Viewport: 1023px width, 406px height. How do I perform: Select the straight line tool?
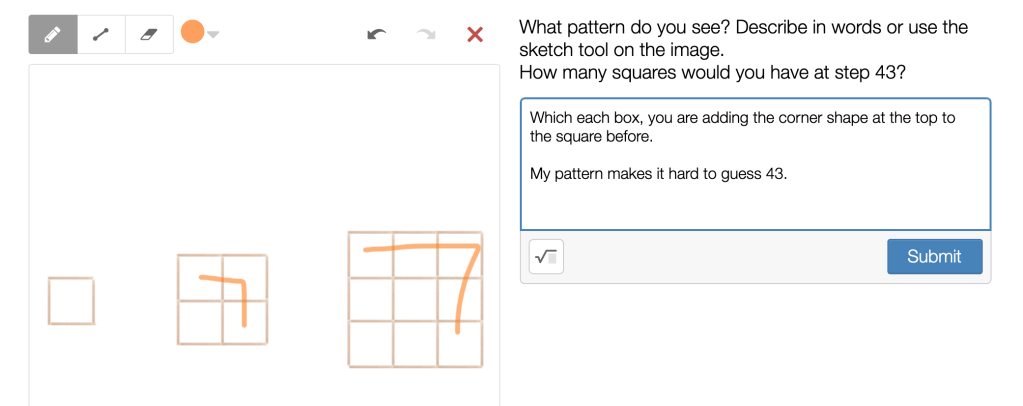pos(100,34)
